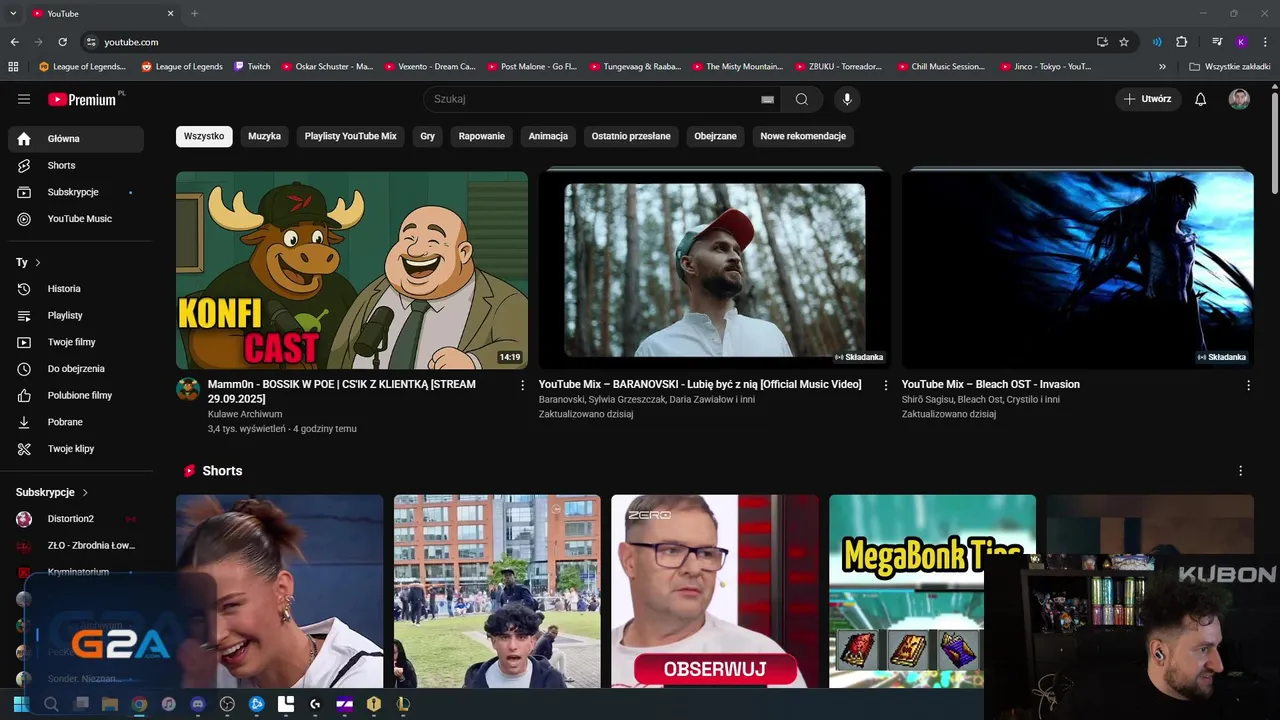Open options for Bleach OST mix

(1248, 385)
